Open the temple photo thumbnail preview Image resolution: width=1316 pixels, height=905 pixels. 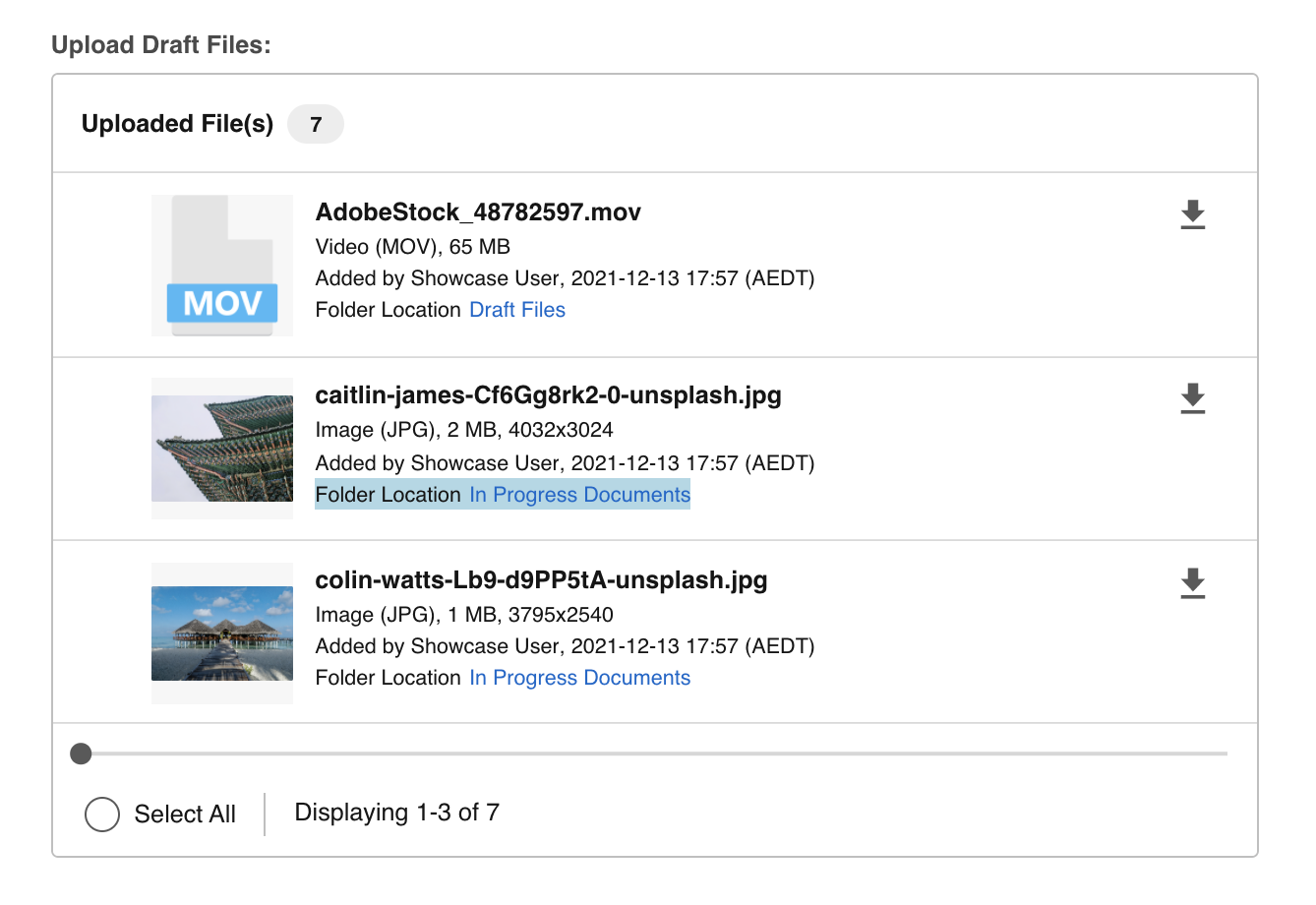221,448
